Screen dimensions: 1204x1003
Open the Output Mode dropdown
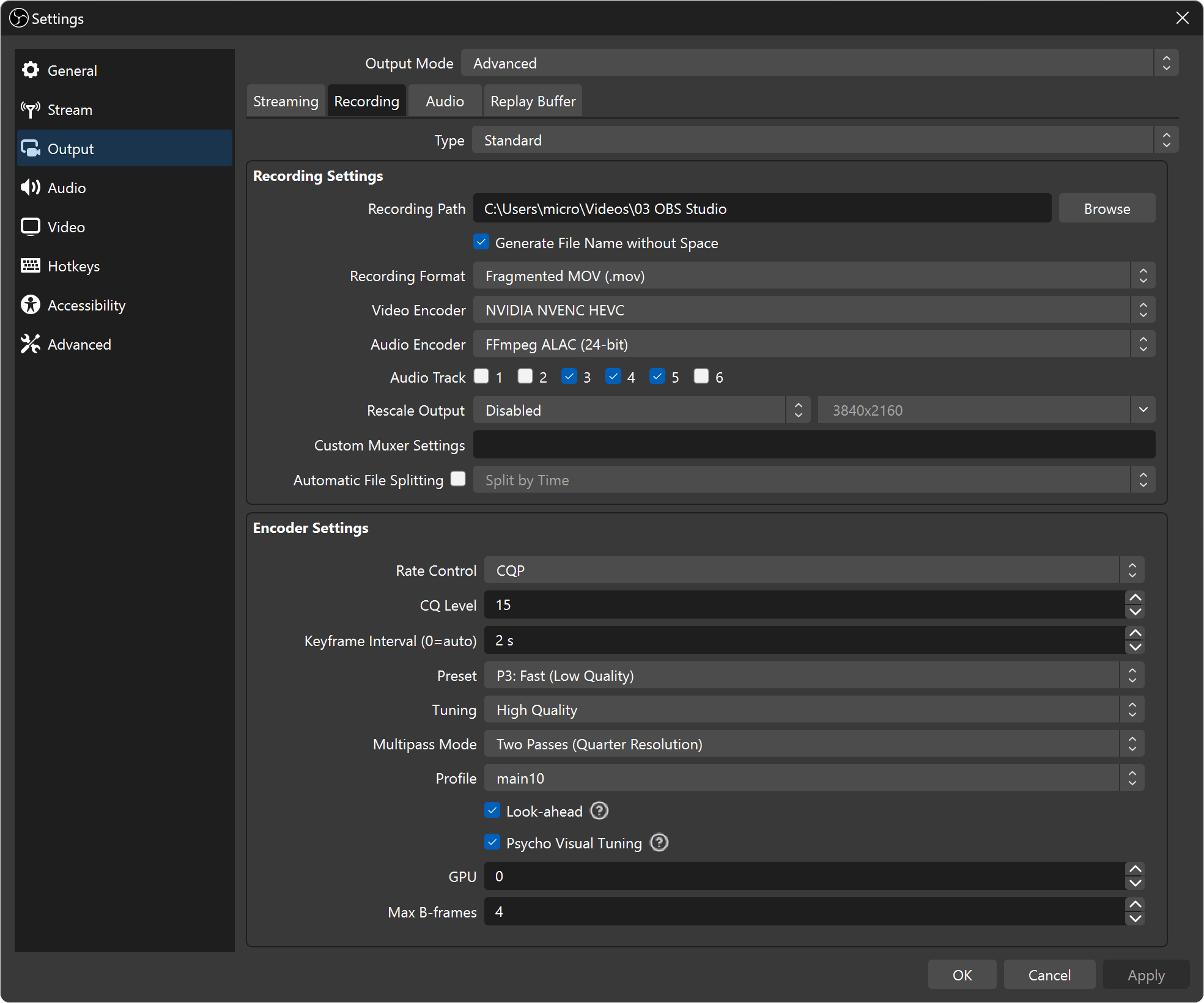pos(820,63)
